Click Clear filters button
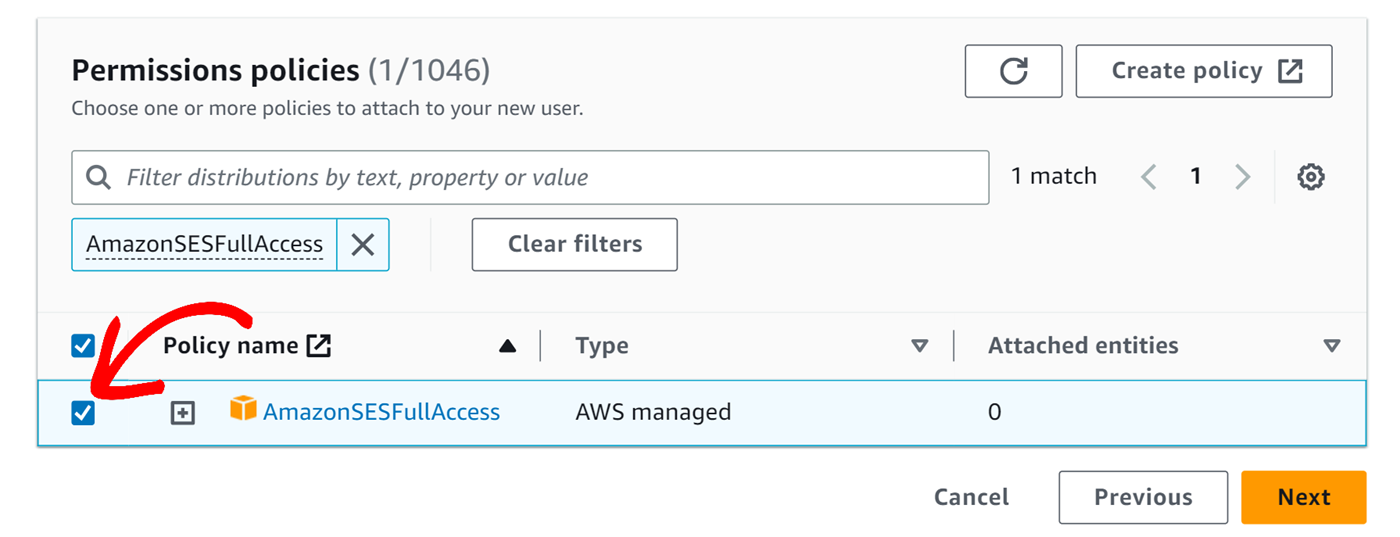This screenshot has height=537, width=1400. pos(575,244)
